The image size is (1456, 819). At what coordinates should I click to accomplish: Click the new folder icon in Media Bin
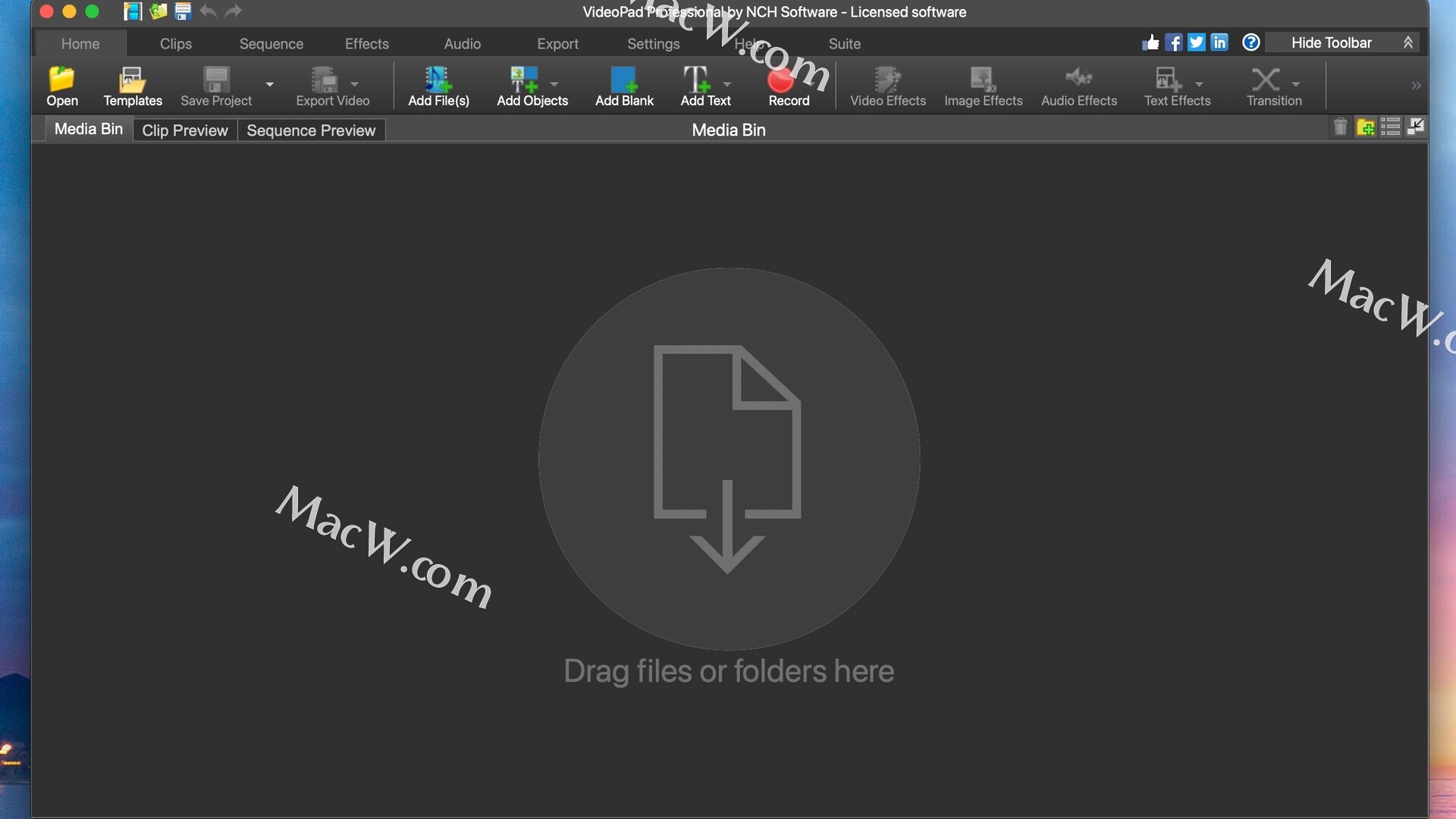[x=1366, y=127]
